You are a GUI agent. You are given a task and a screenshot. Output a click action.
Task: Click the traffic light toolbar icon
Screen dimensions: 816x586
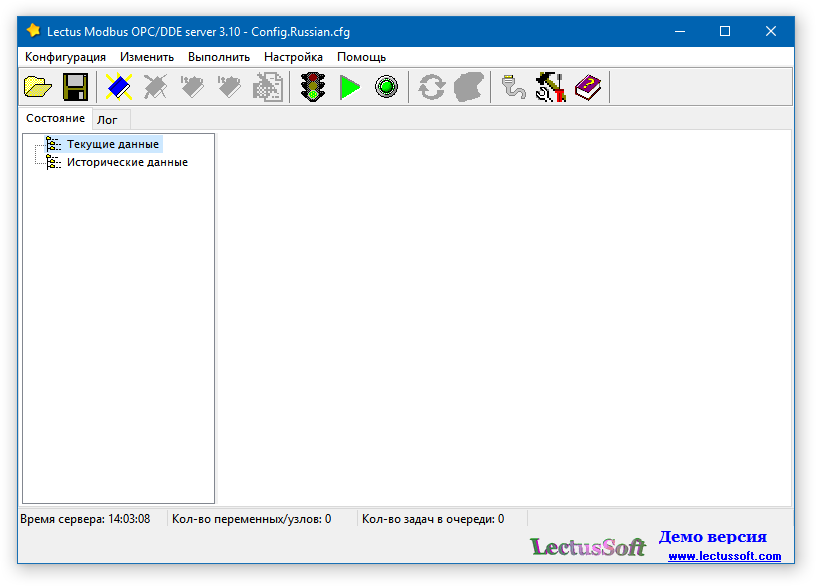coord(313,87)
